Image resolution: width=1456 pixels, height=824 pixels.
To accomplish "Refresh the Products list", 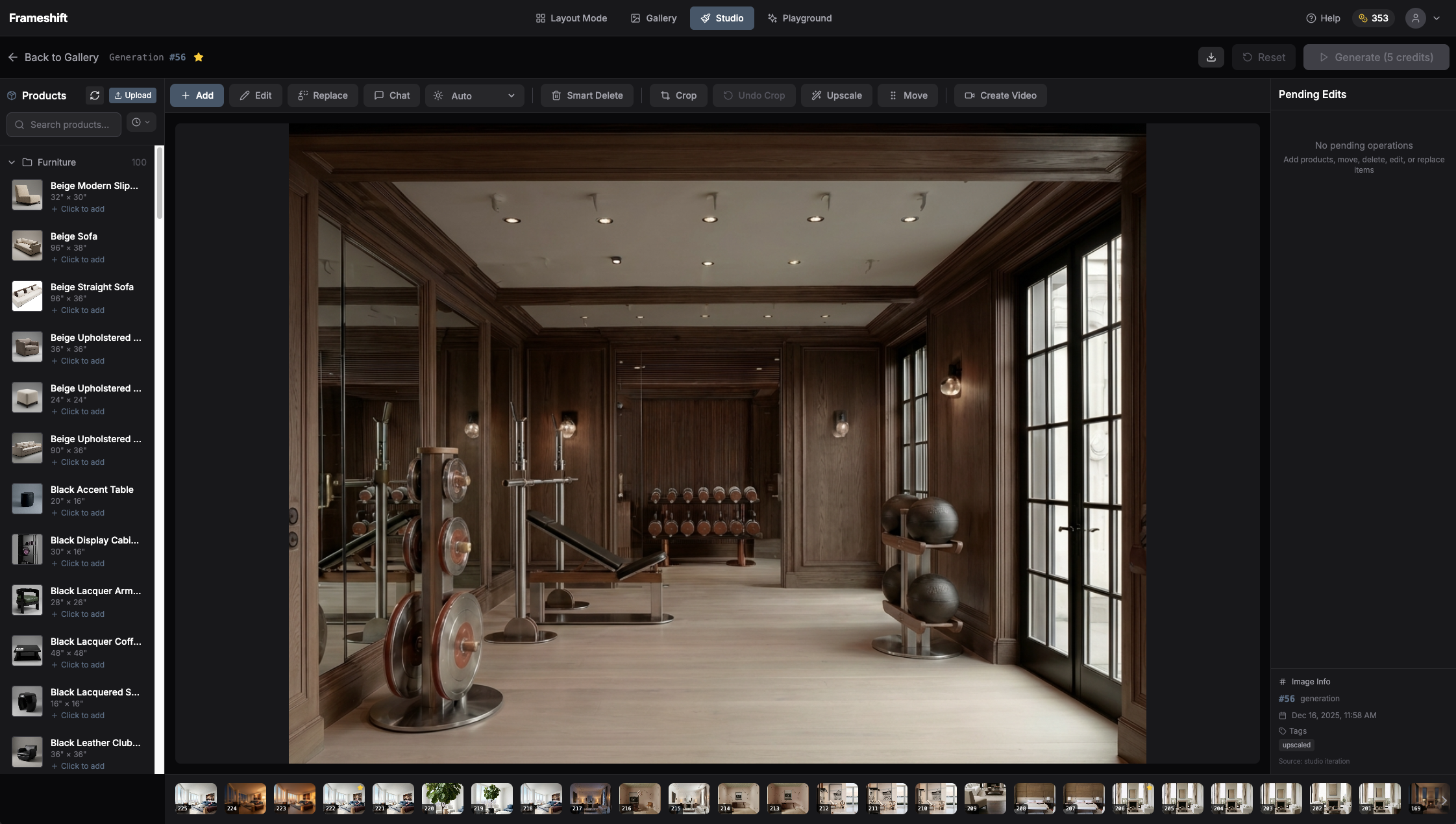I will pyautogui.click(x=95, y=95).
